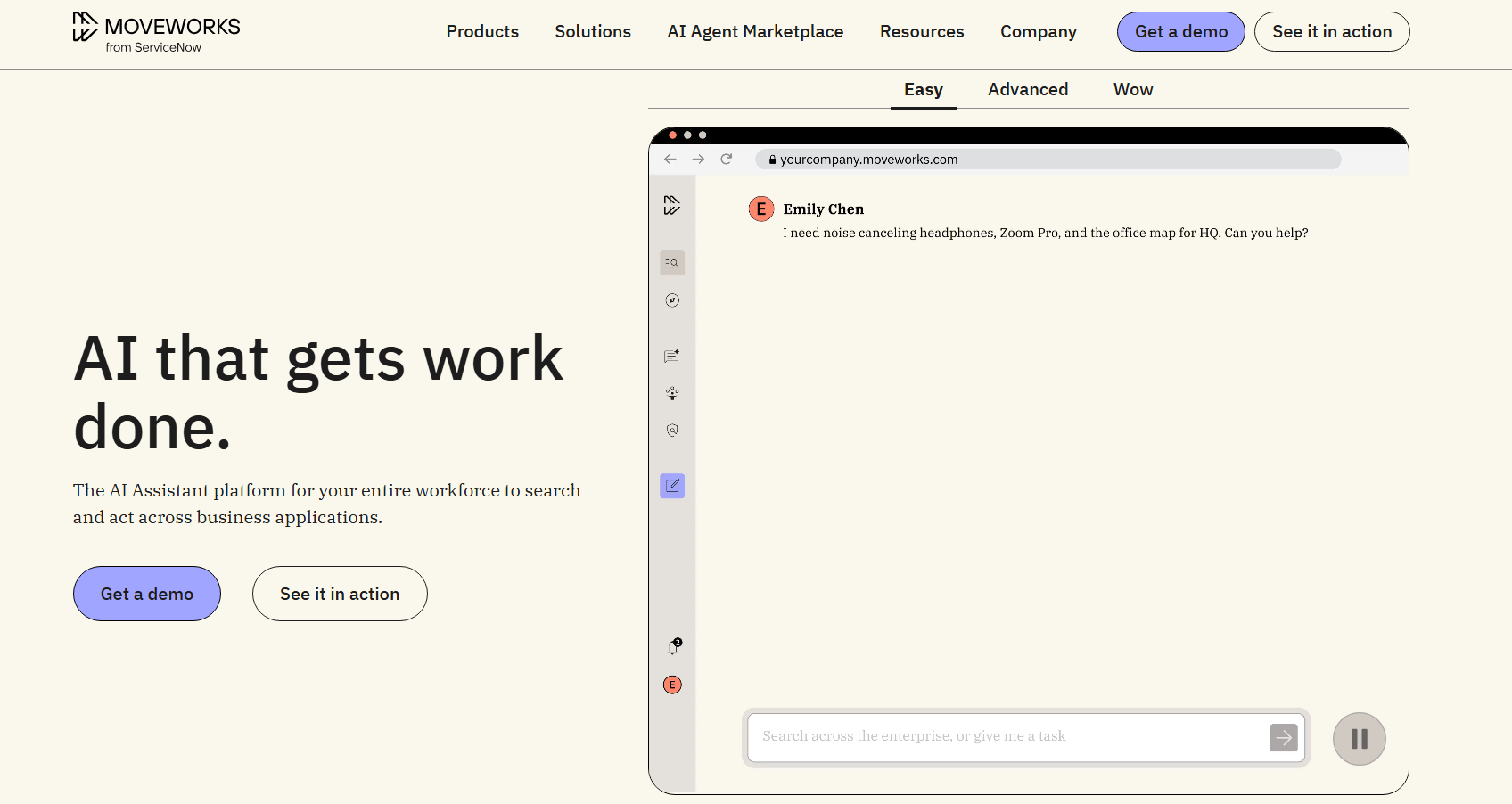Viewport: 1512px width, 804px height.
Task: Open the Company menu
Action: click(x=1039, y=32)
